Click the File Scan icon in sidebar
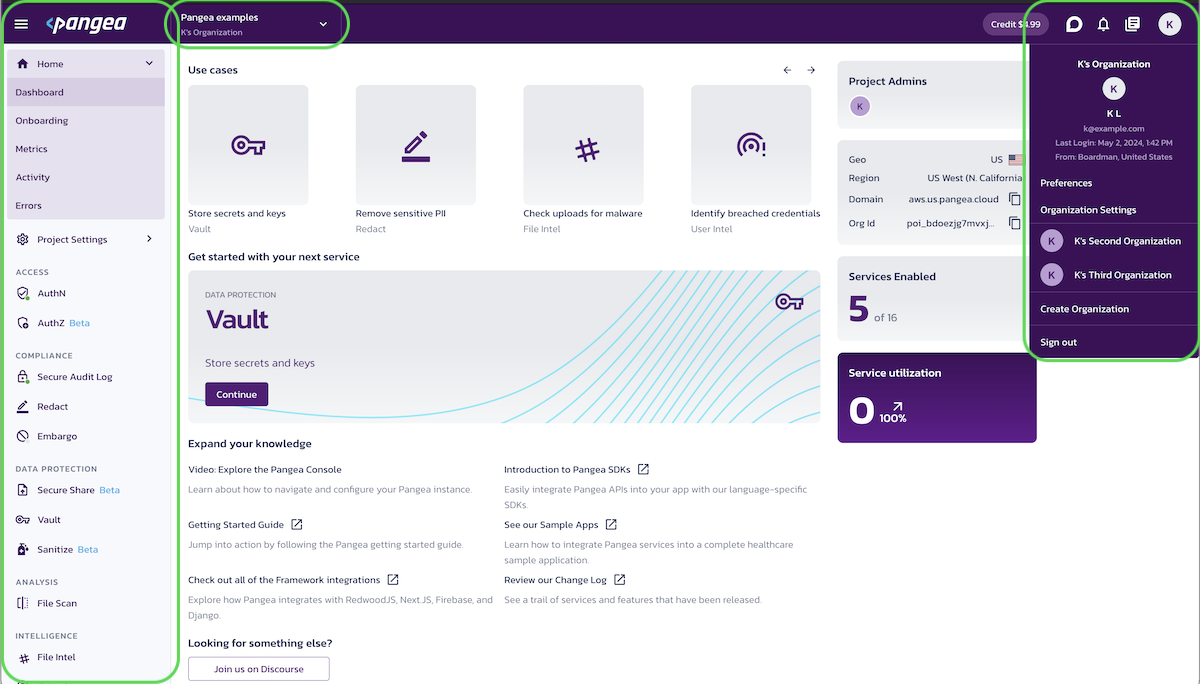The width and height of the screenshot is (1200, 684). click(x=23, y=603)
